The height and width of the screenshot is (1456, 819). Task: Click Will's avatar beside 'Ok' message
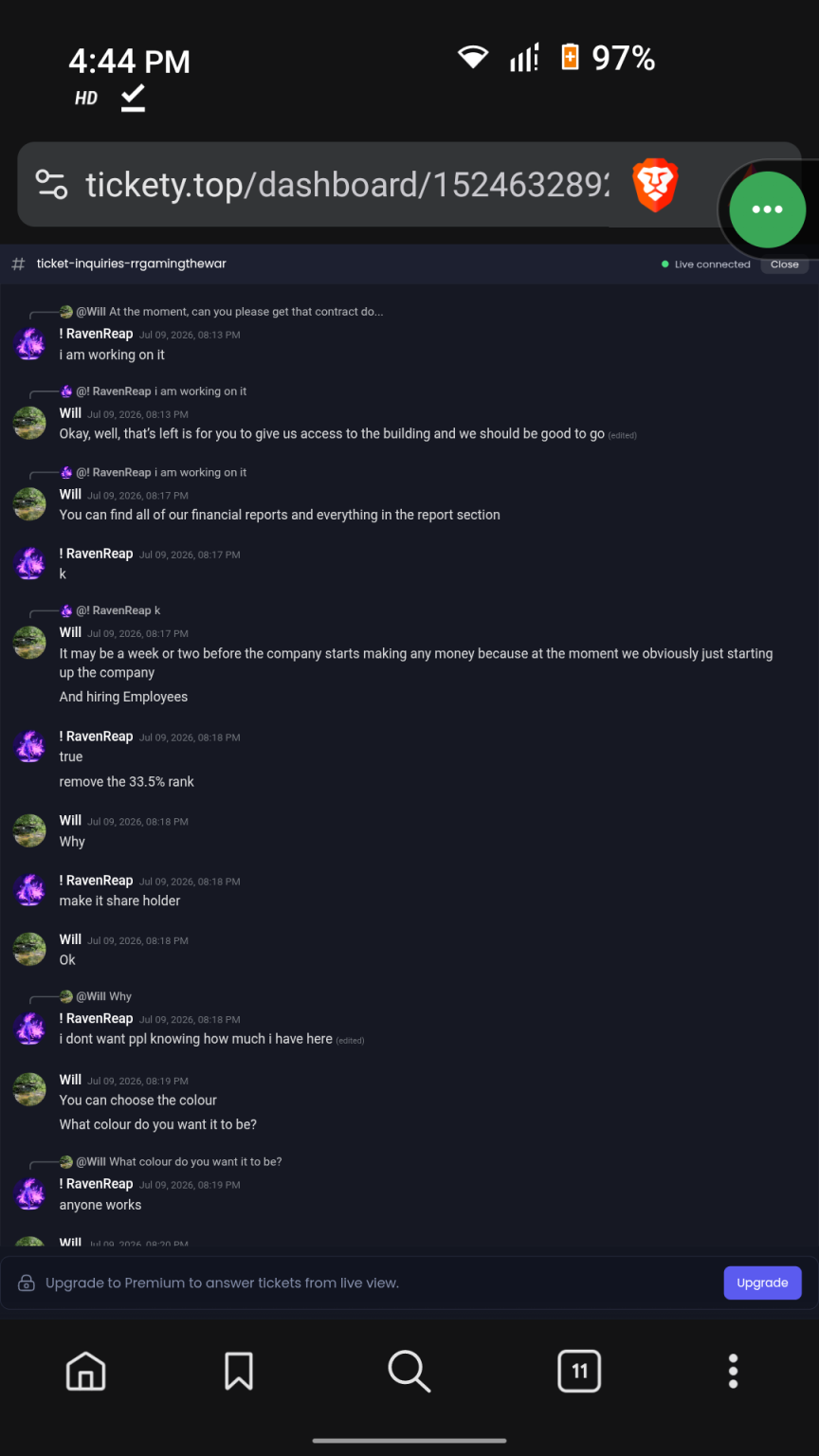pyautogui.click(x=30, y=949)
